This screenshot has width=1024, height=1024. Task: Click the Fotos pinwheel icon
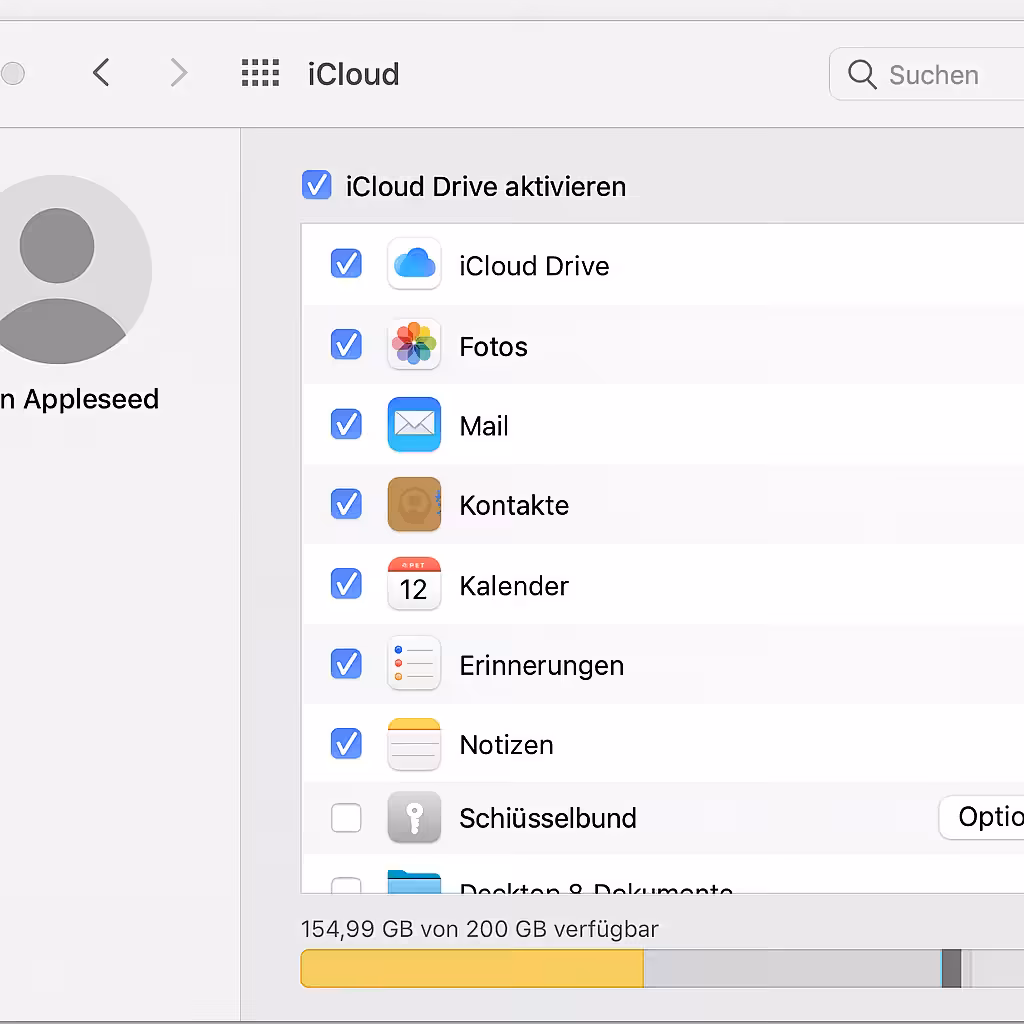[x=414, y=344]
